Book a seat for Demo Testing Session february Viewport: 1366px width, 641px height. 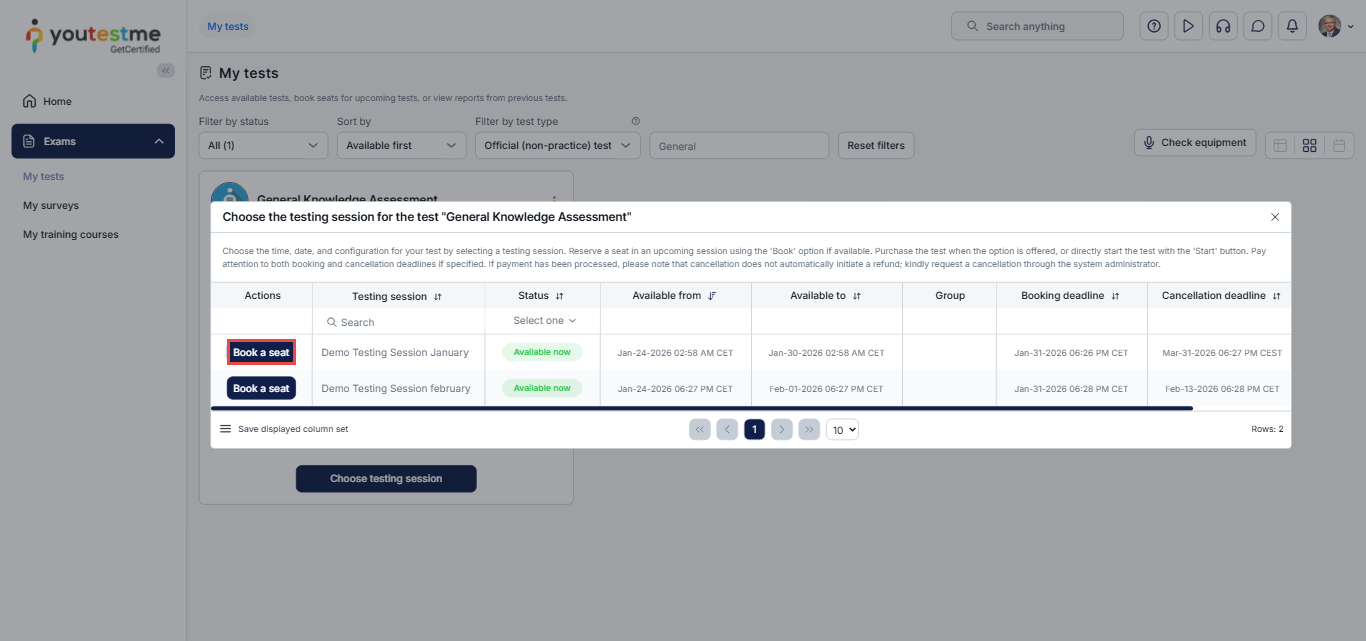pos(261,388)
